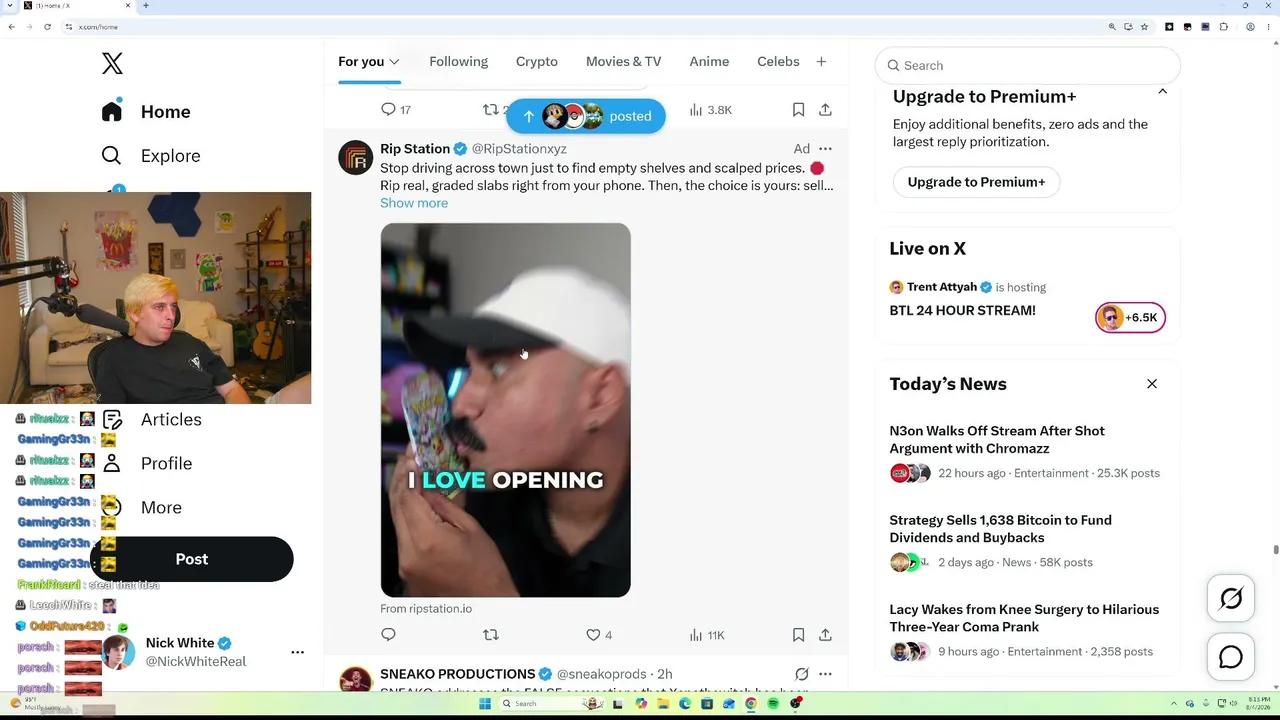Open the Rip Station account name link
The width and height of the screenshot is (1280, 720).
coord(415,149)
